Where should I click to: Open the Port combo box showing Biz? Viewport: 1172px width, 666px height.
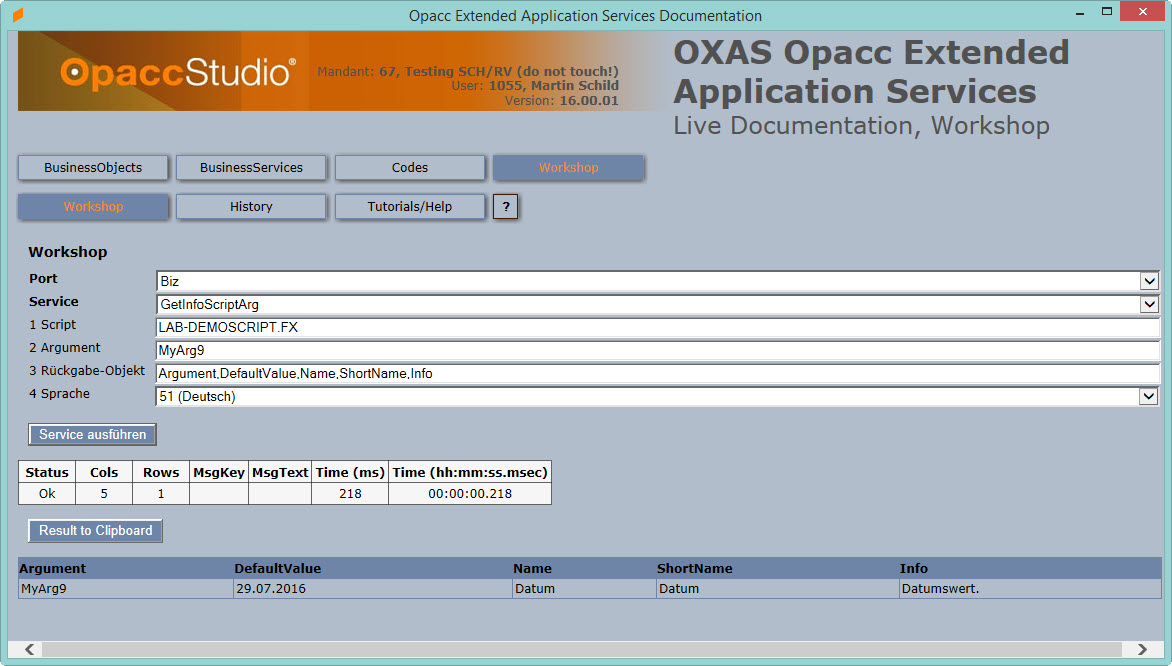point(658,281)
